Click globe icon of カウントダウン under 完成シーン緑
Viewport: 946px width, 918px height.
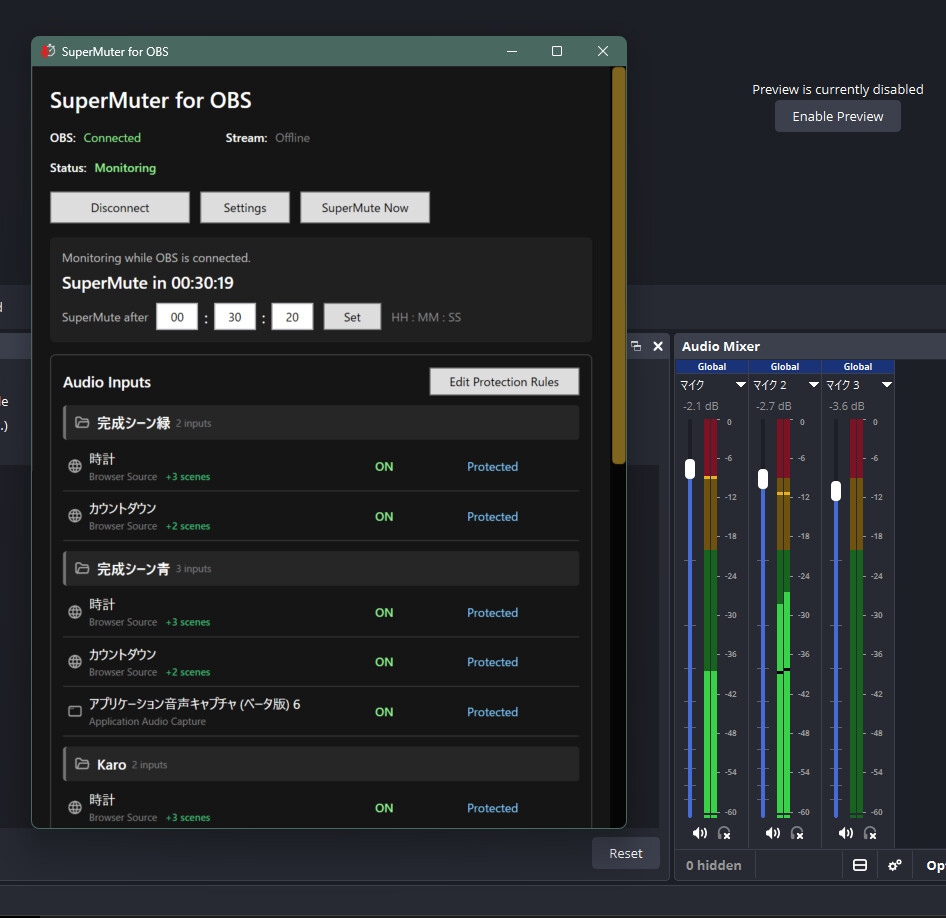(75, 516)
